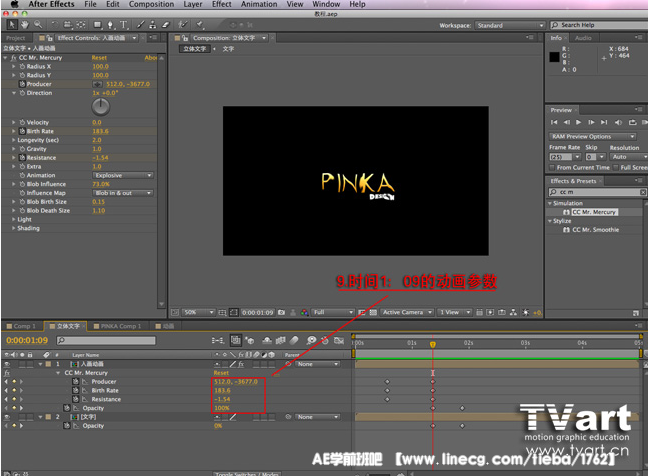The image size is (648, 476).
Task: Select CC Mr. Smoothie preset
Action: (x=596, y=230)
